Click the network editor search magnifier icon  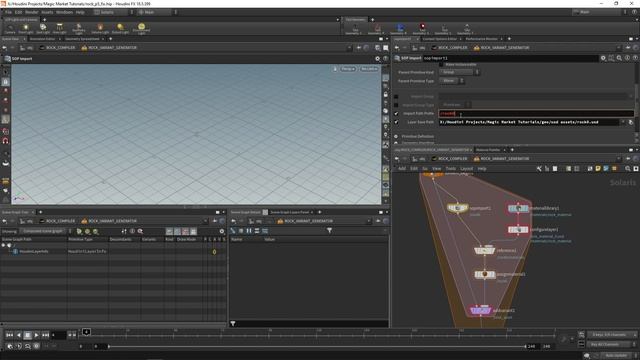[x=628, y=169]
